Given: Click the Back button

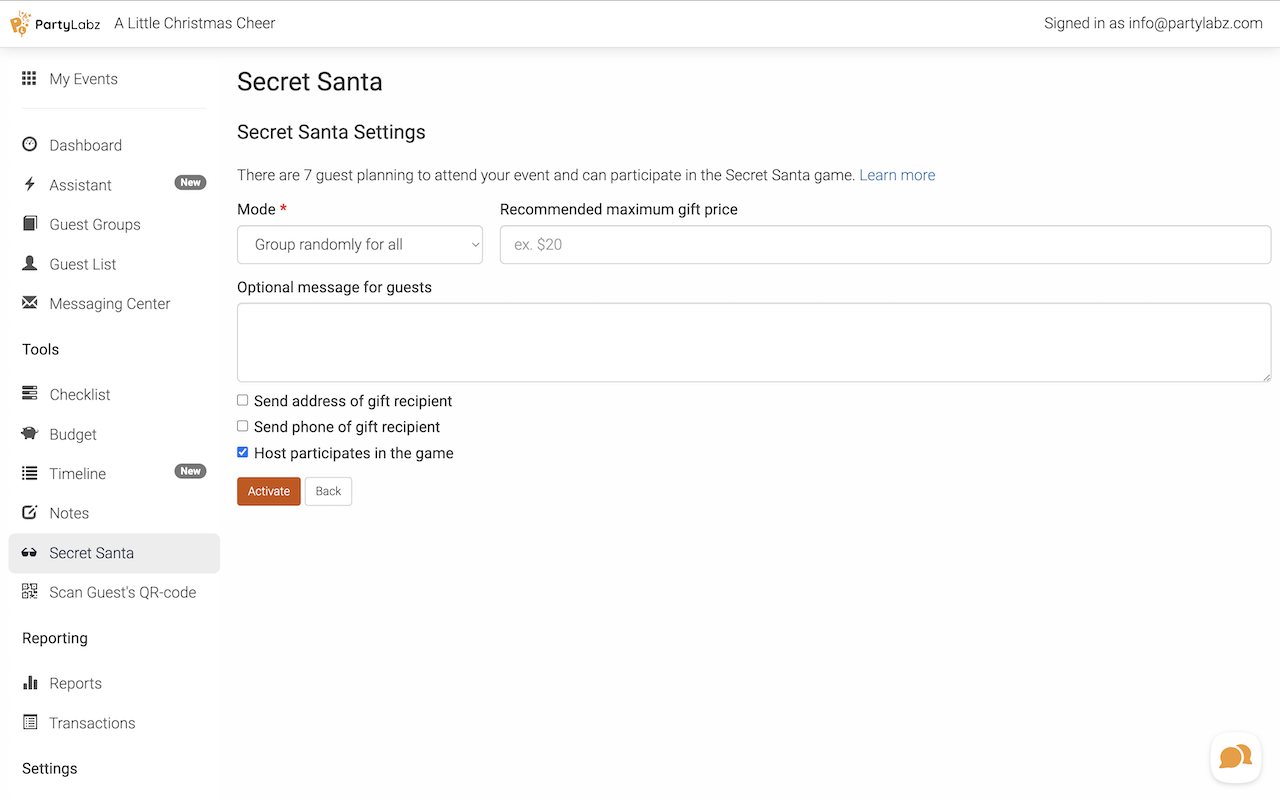Looking at the screenshot, I should click(x=328, y=491).
